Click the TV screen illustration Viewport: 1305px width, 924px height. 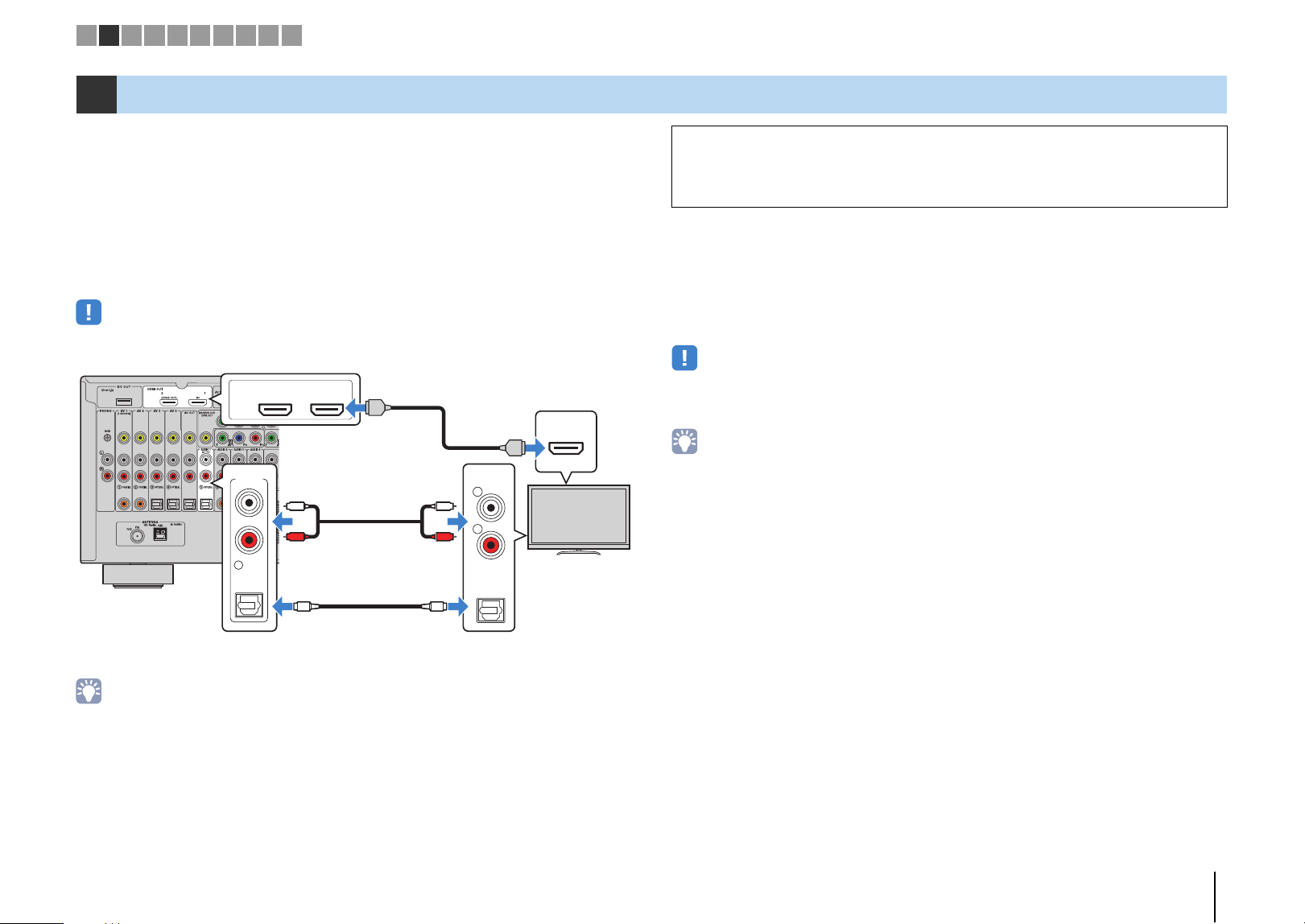point(578,517)
